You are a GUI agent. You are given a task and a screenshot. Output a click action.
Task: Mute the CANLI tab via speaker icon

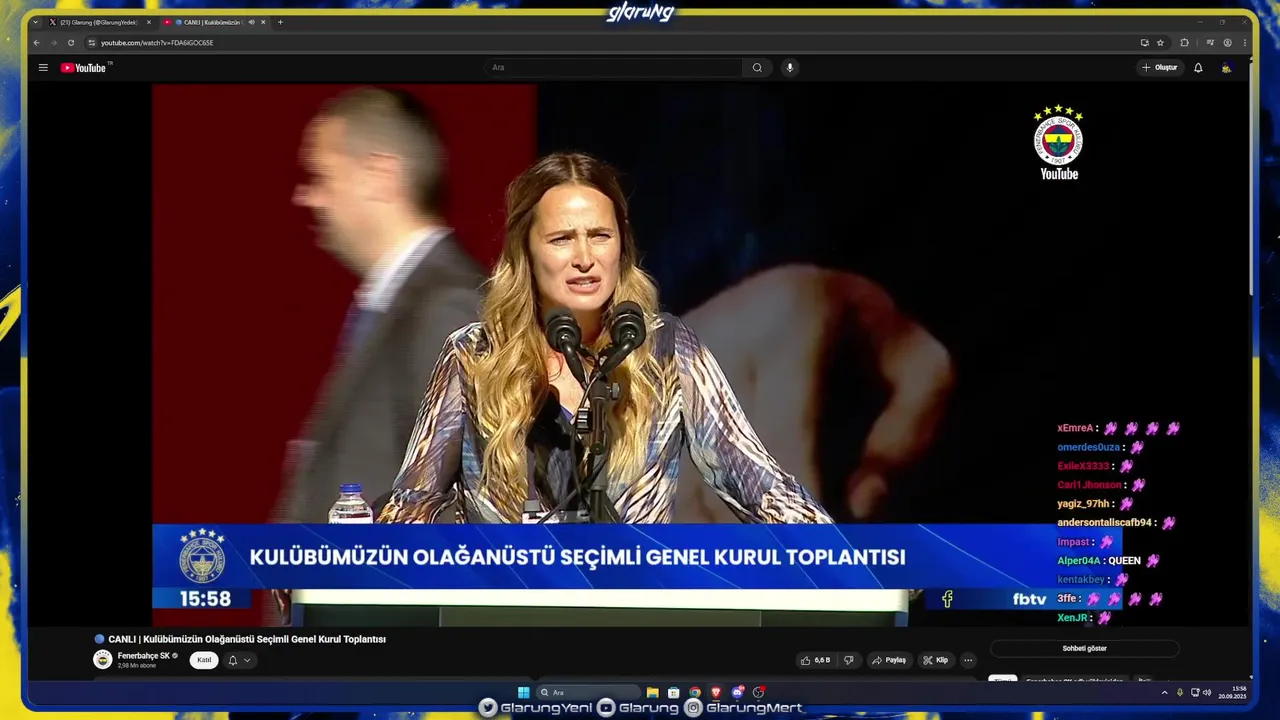coord(251,22)
